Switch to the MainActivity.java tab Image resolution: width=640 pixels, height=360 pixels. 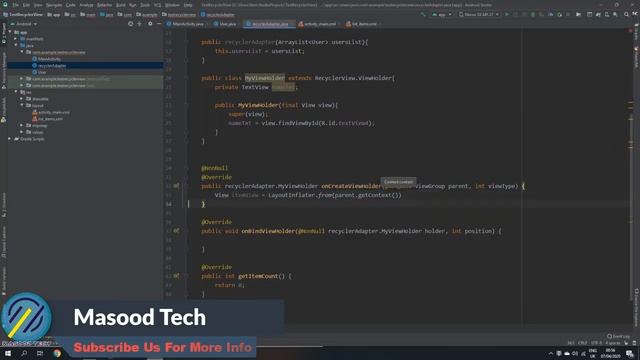[187, 24]
